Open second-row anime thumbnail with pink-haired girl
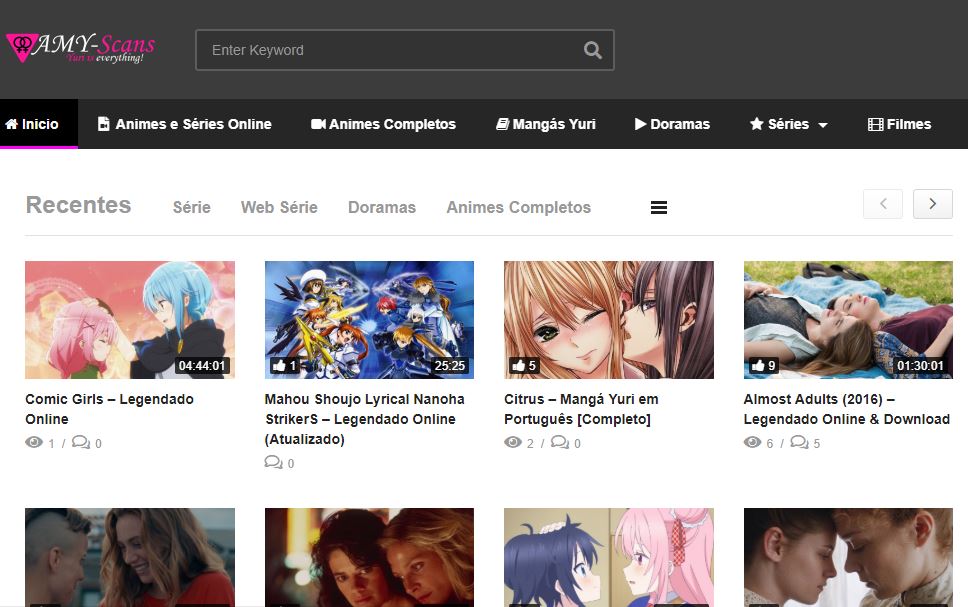 coord(609,557)
